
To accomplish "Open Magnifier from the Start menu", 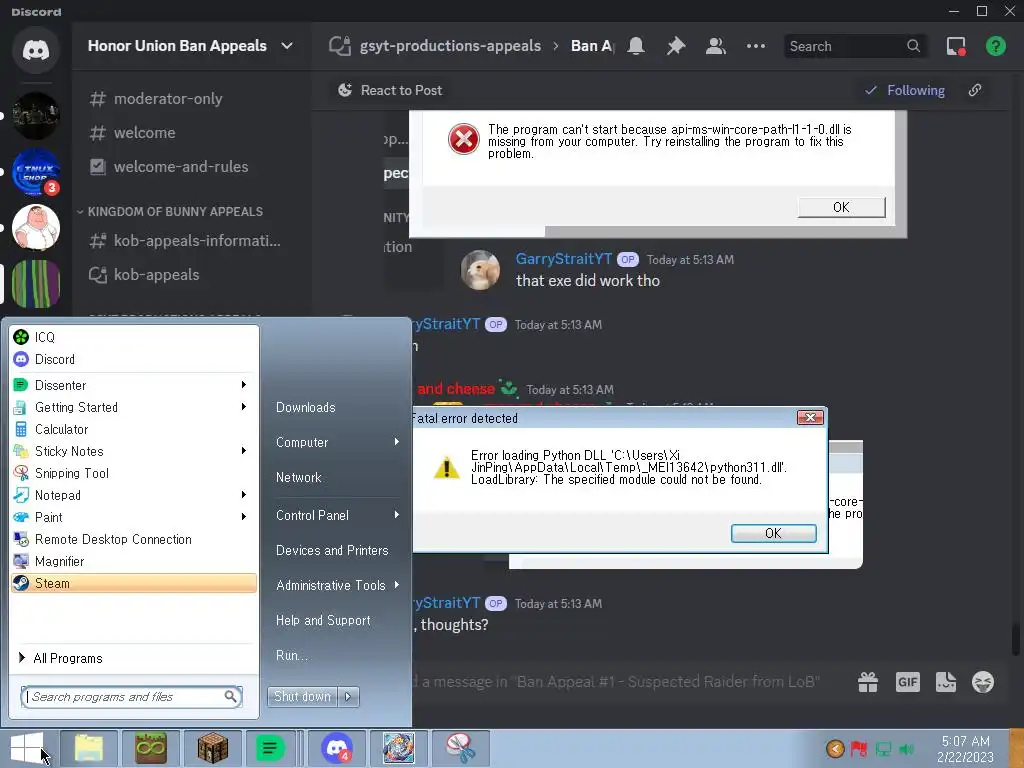I will click(134, 561).
